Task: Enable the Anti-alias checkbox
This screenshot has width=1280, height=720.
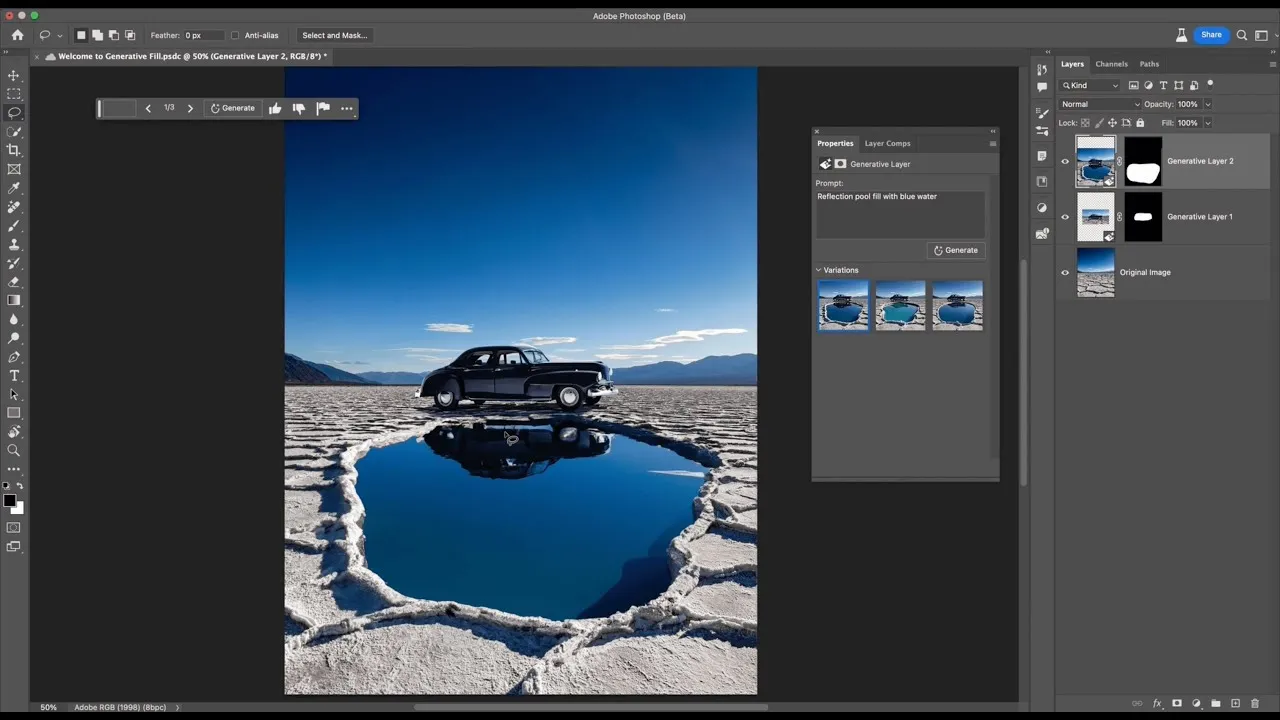Action: coord(235,35)
